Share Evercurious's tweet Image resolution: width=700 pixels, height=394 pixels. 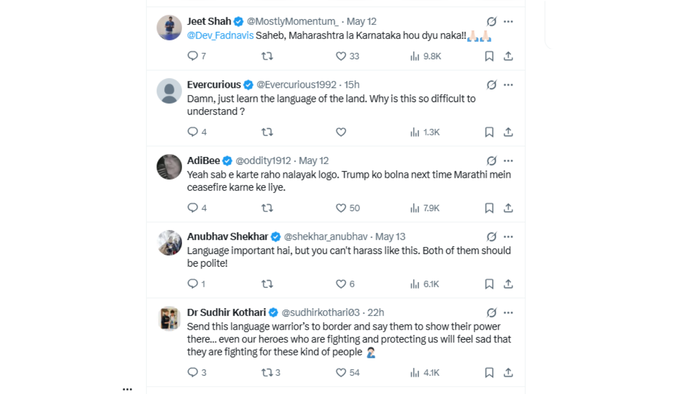508,132
